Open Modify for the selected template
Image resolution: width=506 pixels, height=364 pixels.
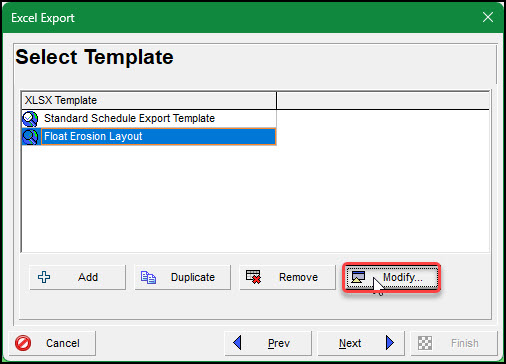(392, 277)
